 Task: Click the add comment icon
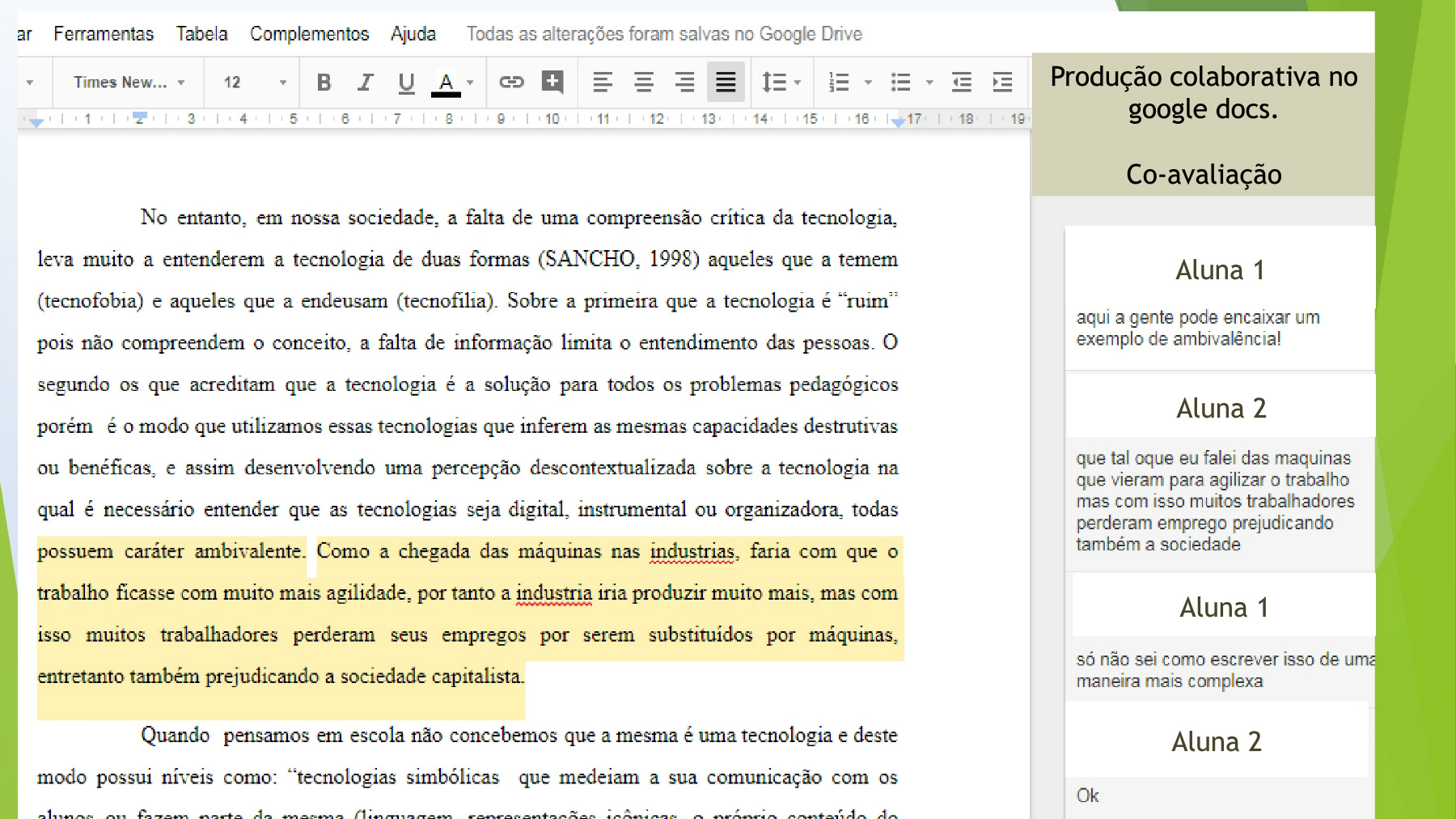552,82
